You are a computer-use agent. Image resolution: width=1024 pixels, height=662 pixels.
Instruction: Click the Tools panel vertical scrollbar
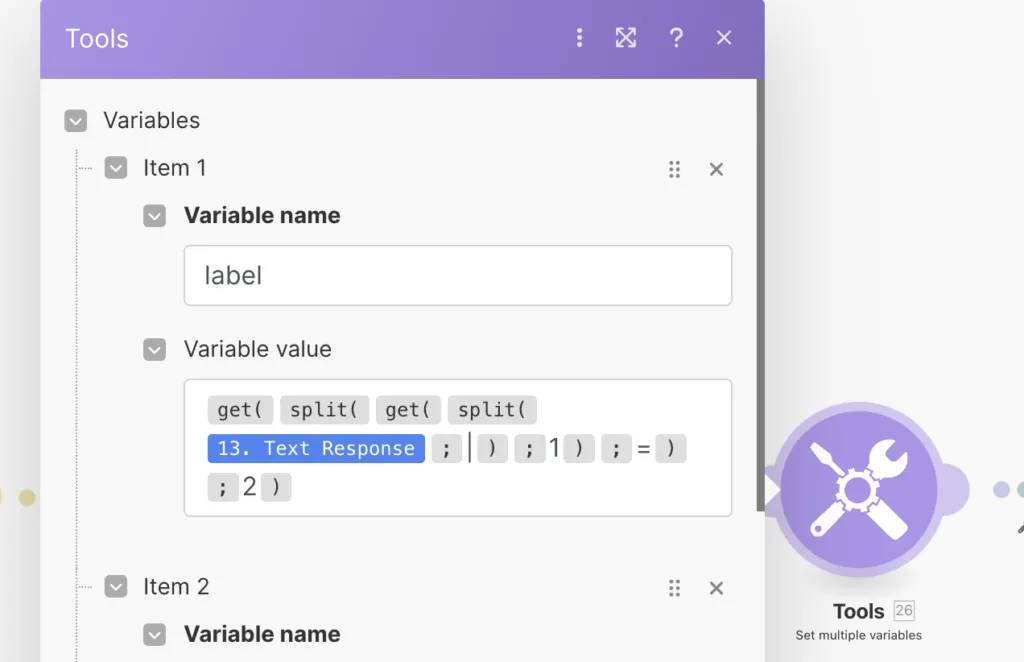[760, 300]
